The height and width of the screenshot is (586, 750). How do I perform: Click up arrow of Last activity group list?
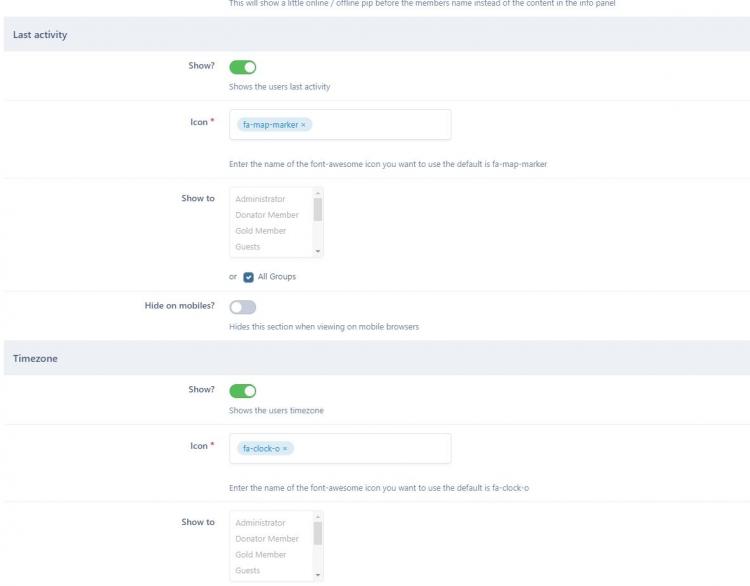pyautogui.click(x=318, y=193)
